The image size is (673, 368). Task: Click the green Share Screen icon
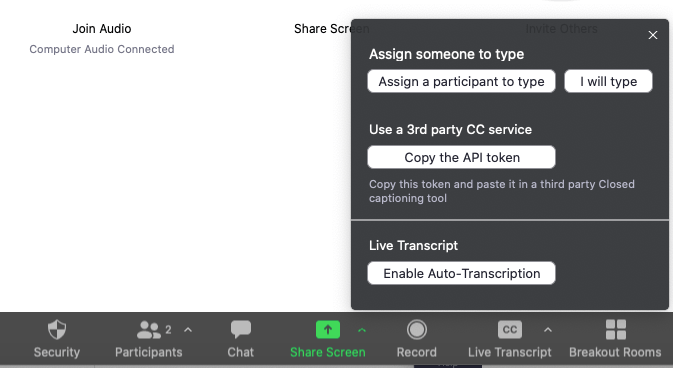(x=328, y=330)
